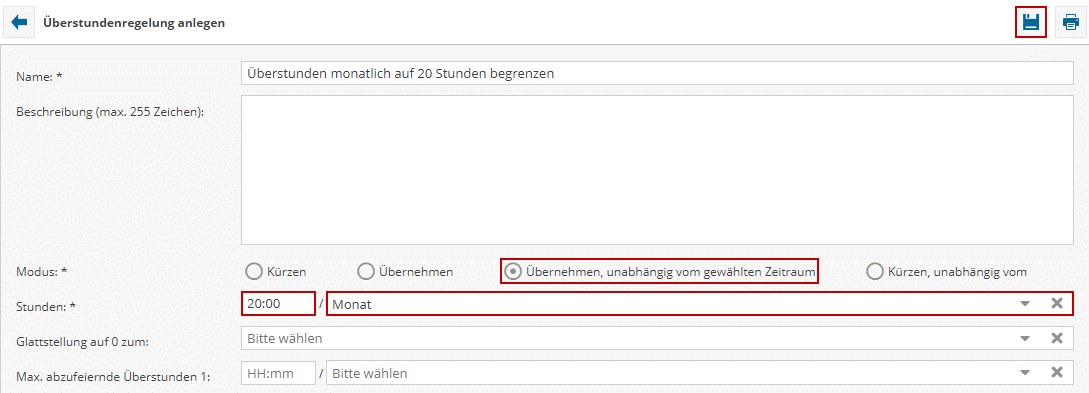This screenshot has width=1089, height=393.
Task: Clear Glattstellung auf 0 zum field X icon
Action: (1056, 338)
